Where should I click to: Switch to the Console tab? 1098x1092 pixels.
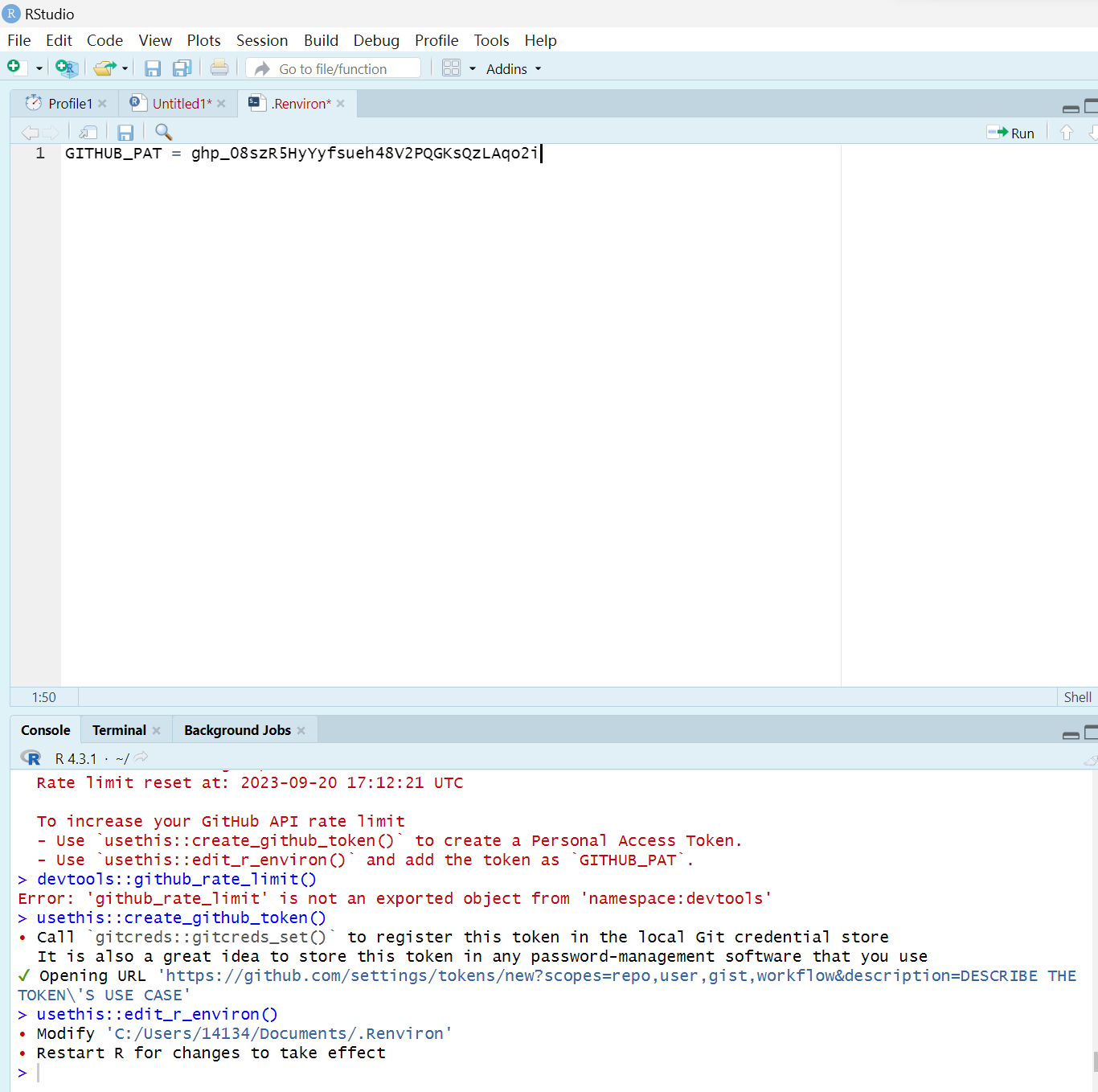click(x=46, y=730)
